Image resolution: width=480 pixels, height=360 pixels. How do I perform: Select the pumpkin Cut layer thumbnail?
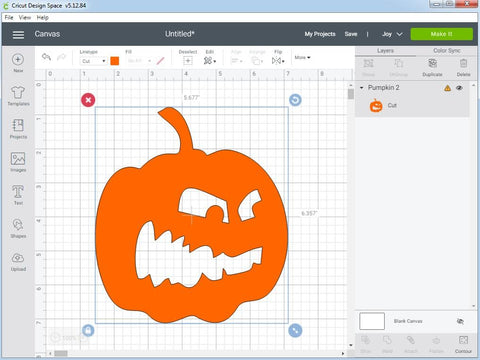coord(376,105)
